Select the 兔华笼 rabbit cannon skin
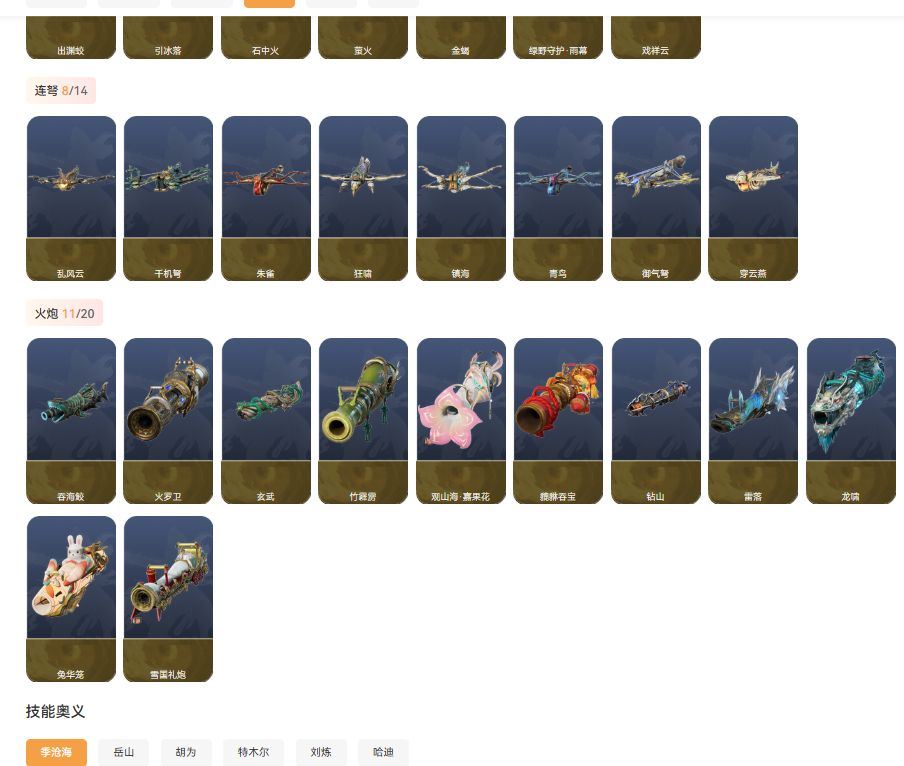 coord(71,599)
